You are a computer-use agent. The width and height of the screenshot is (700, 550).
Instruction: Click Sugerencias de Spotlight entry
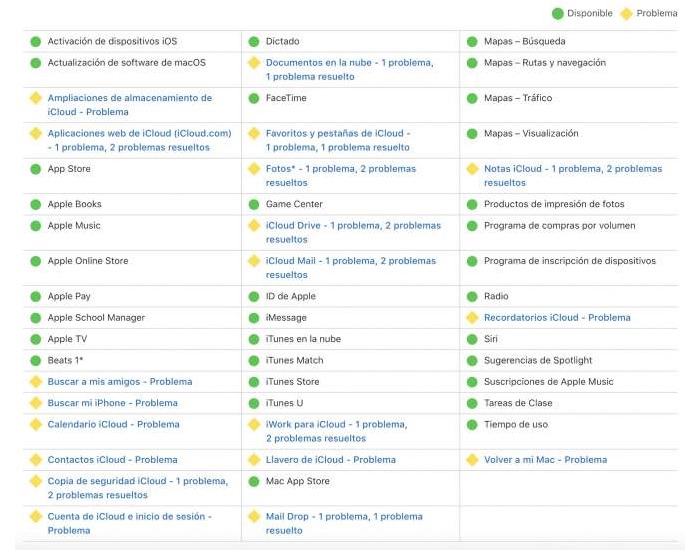coord(538,360)
